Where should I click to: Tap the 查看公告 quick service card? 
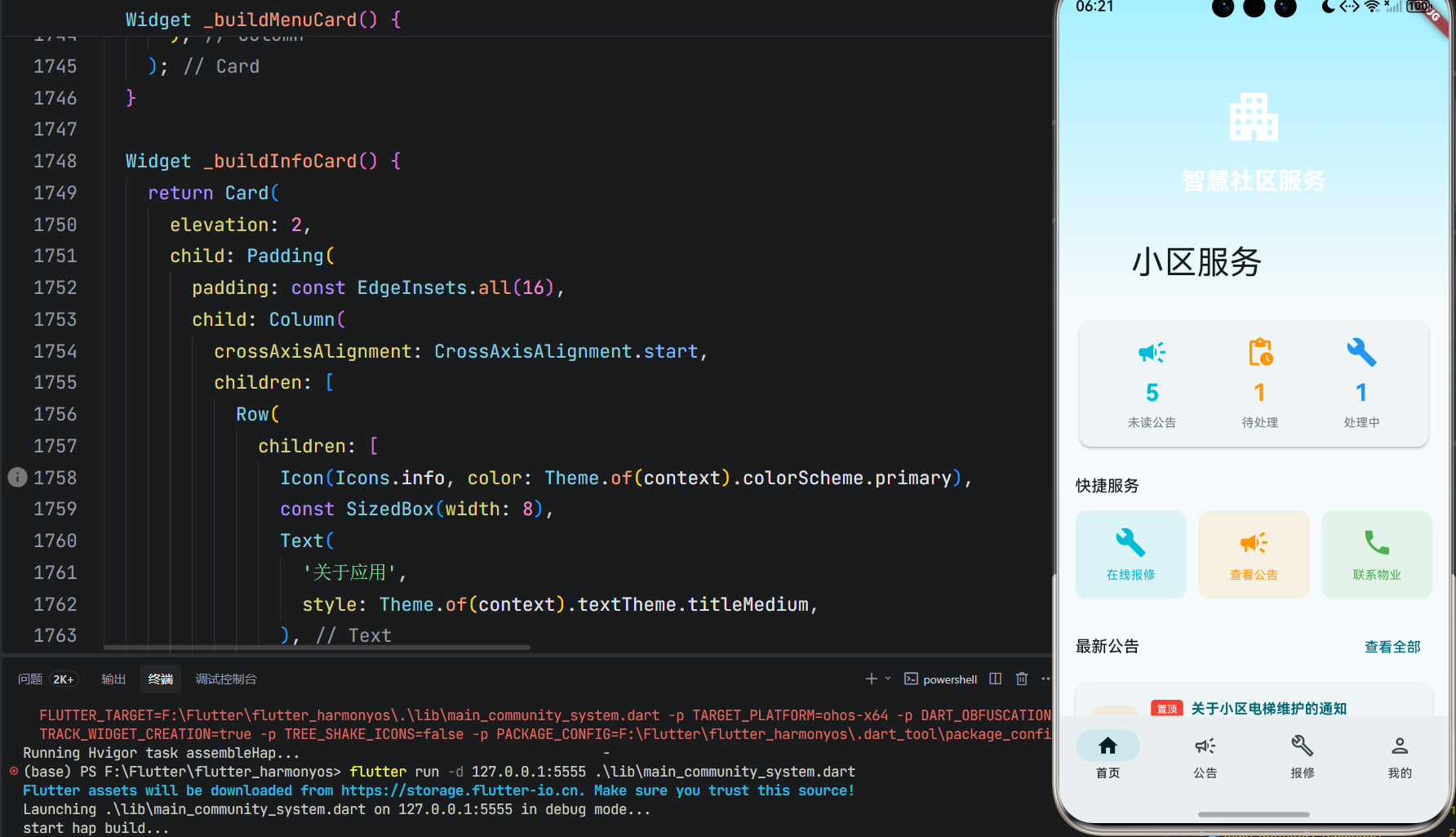click(x=1254, y=554)
